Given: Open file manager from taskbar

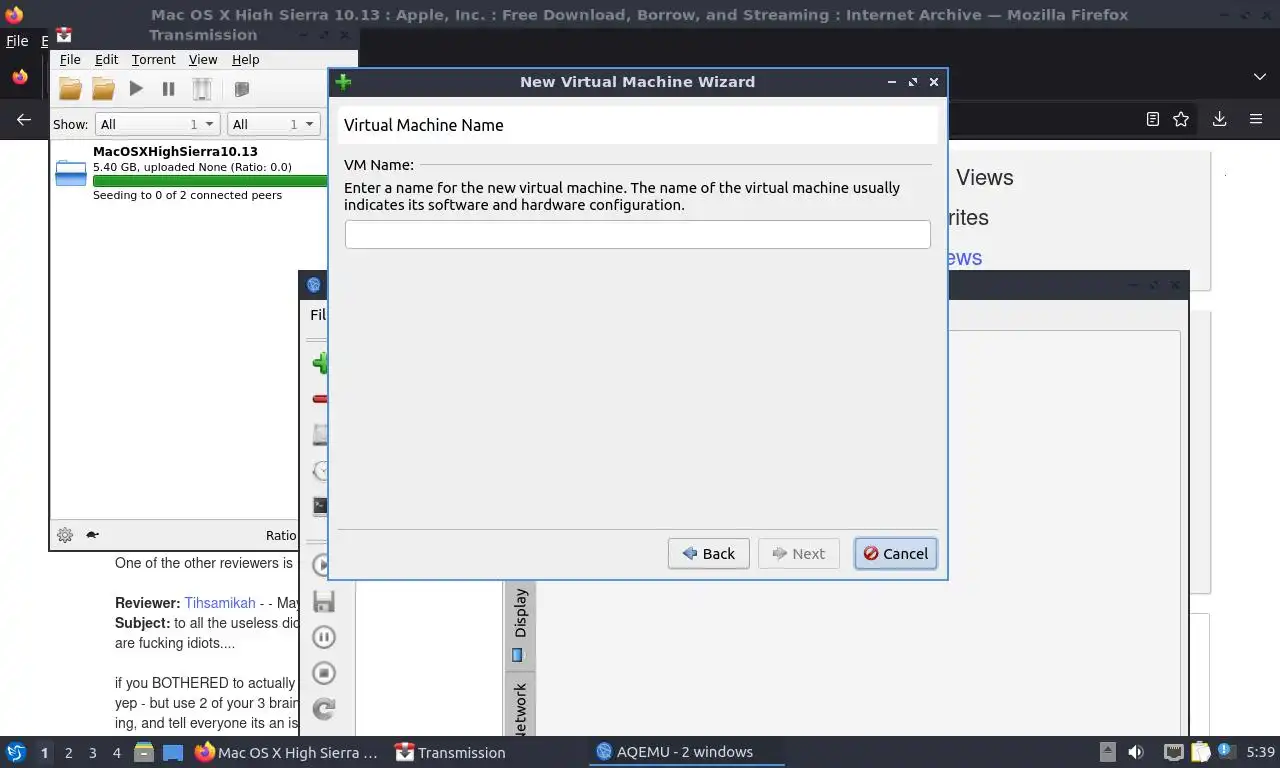Looking at the screenshot, I should [x=144, y=752].
